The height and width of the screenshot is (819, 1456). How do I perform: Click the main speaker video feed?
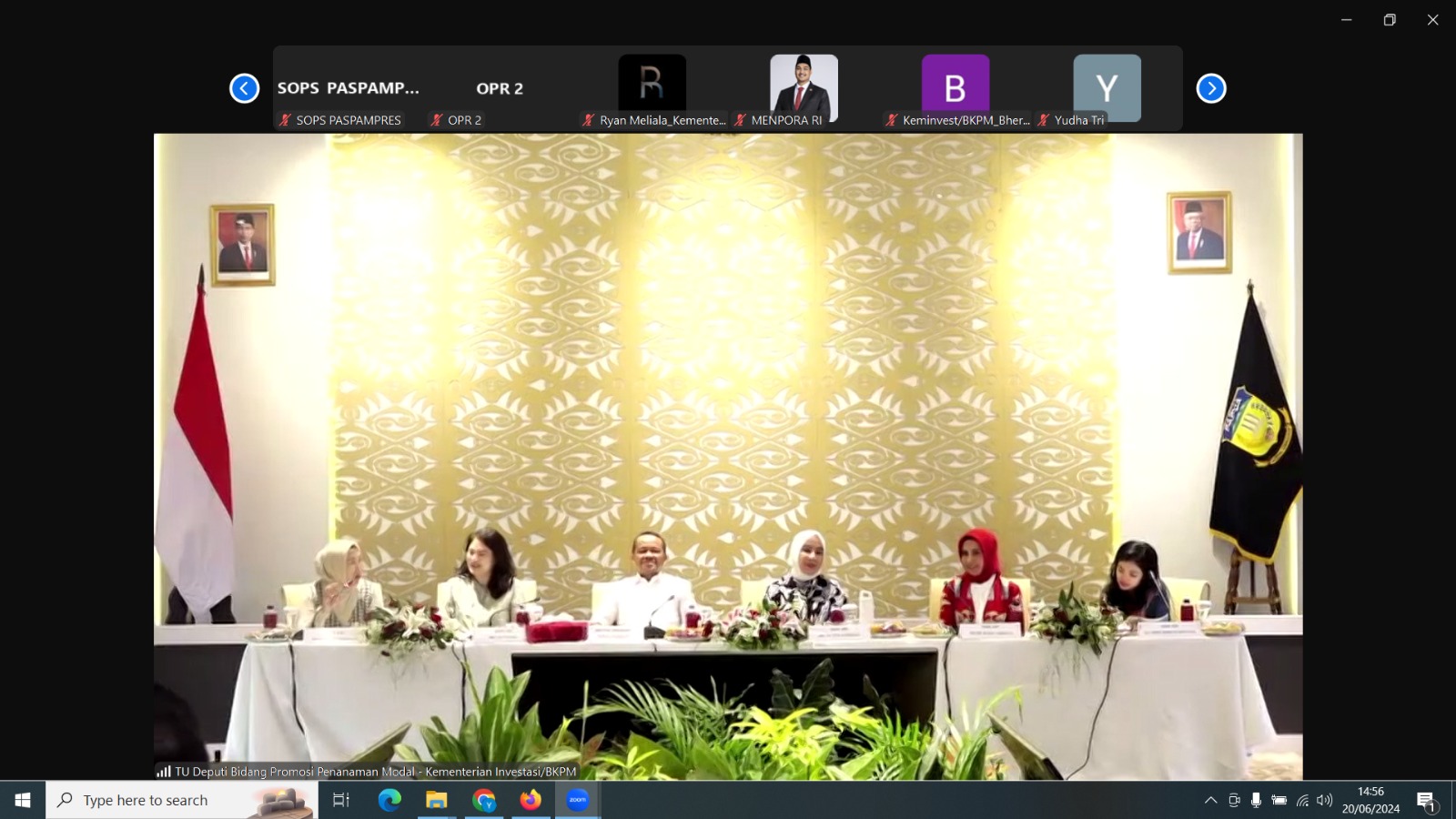click(728, 455)
